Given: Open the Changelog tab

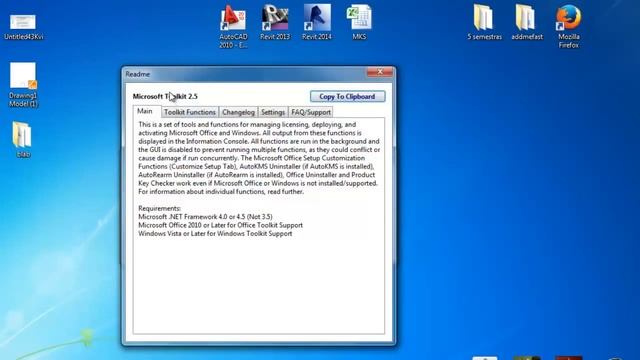Looking at the screenshot, I should pyautogui.click(x=238, y=112).
